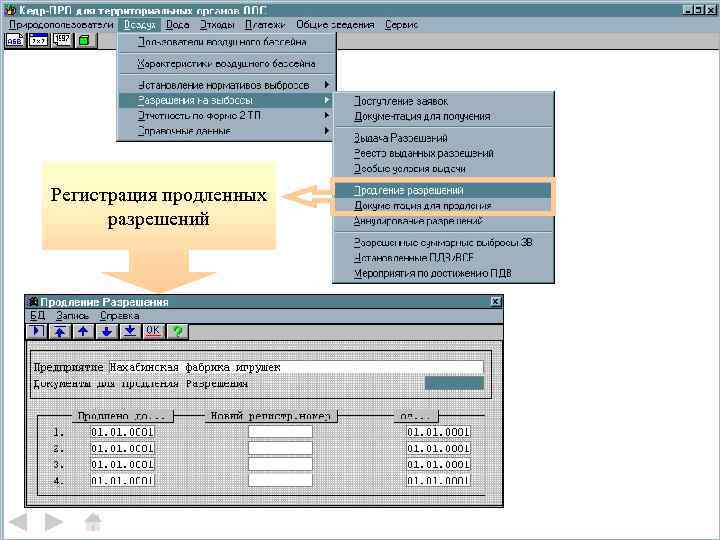Open the Платежи menu

(x=264, y=25)
